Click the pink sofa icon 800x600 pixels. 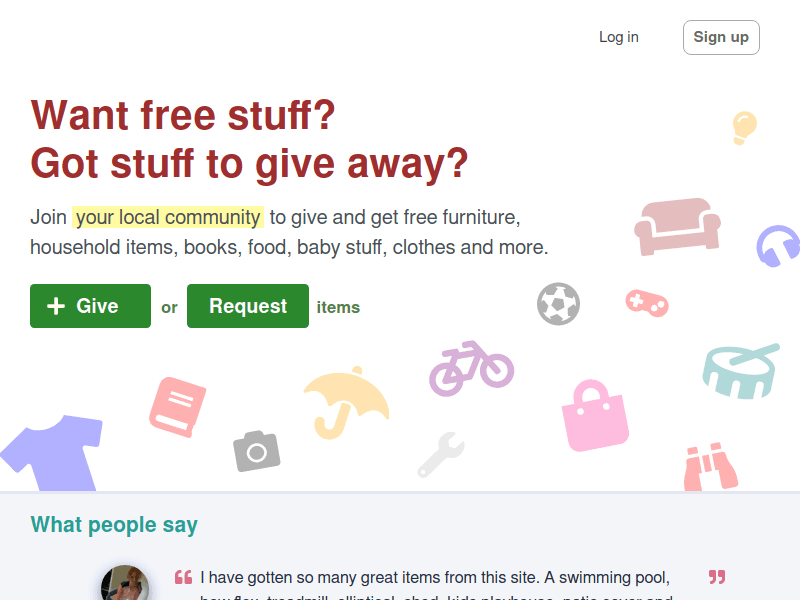pyautogui.click(x=677, y=226)
